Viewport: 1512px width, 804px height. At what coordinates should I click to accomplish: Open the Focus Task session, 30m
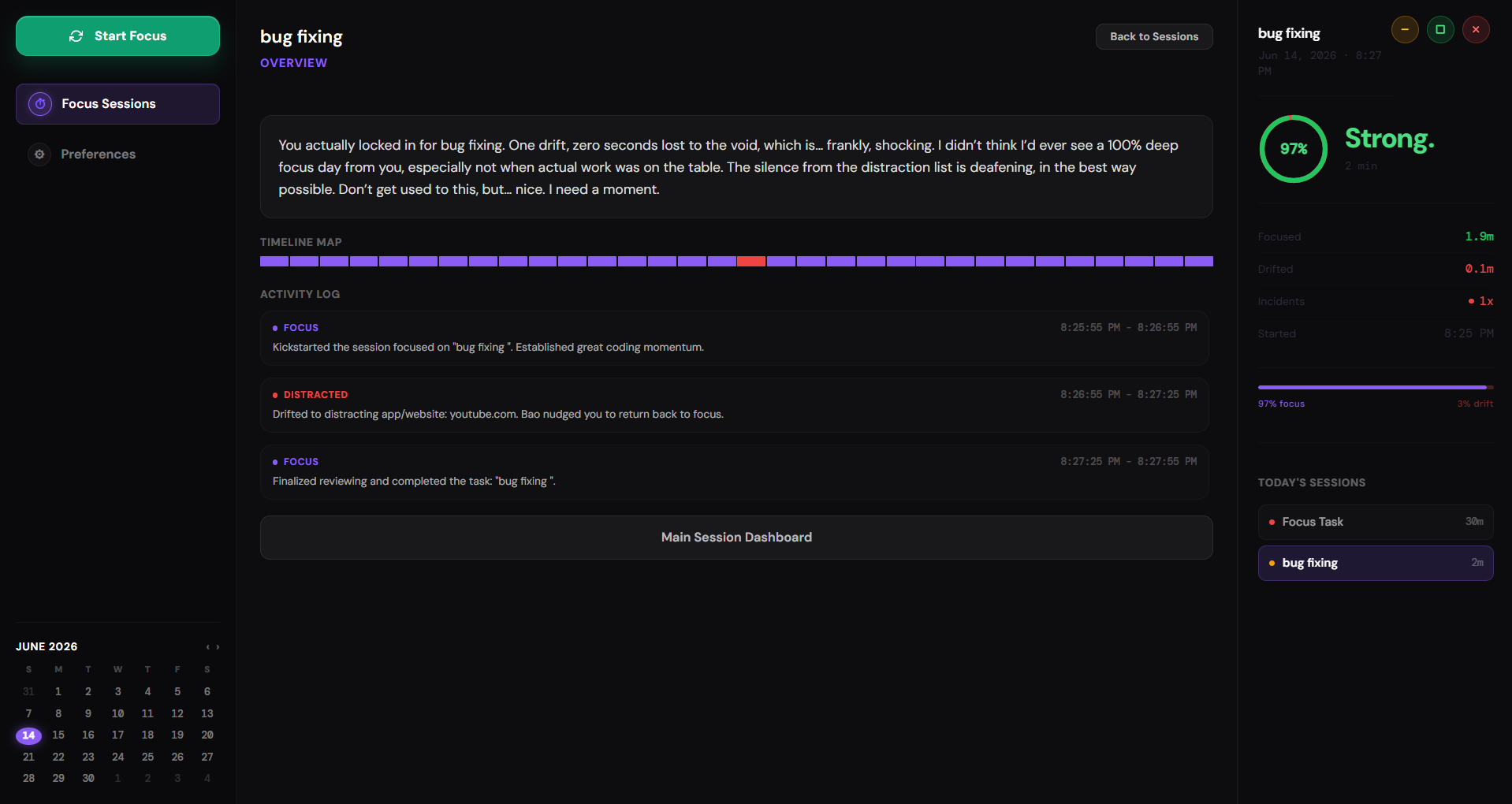1376,522
